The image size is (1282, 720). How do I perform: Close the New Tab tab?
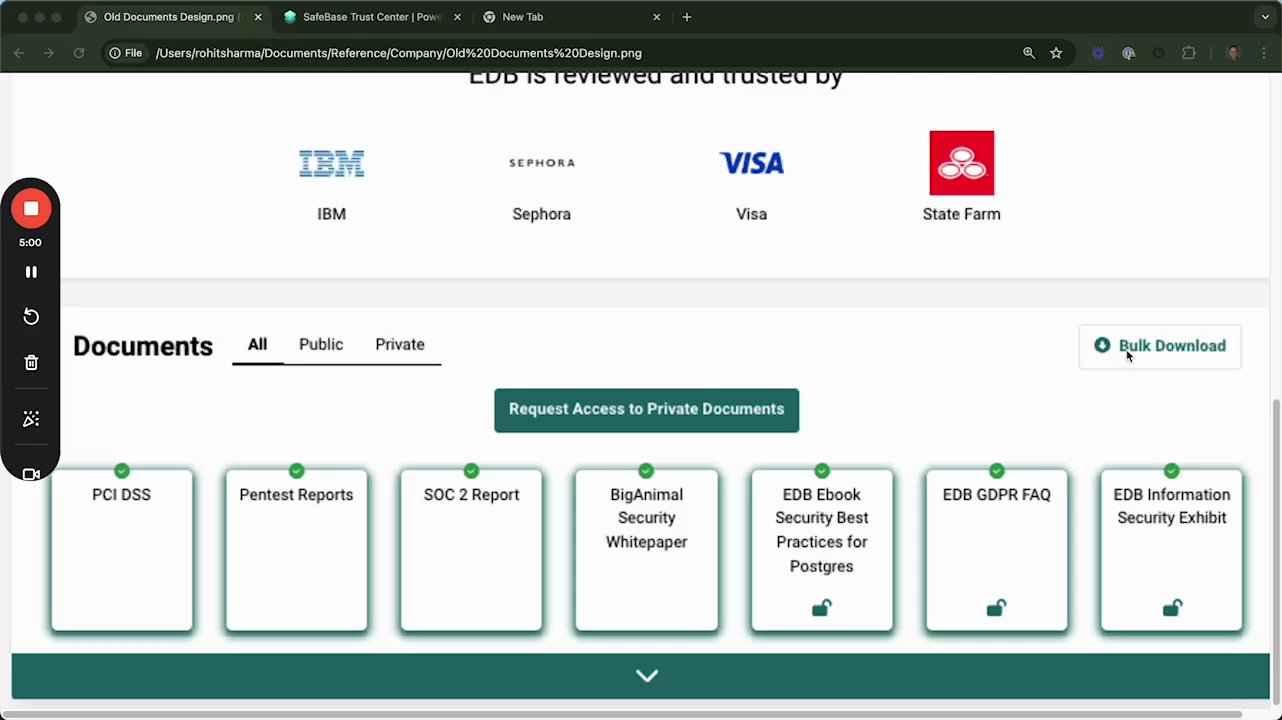(657, 17)
